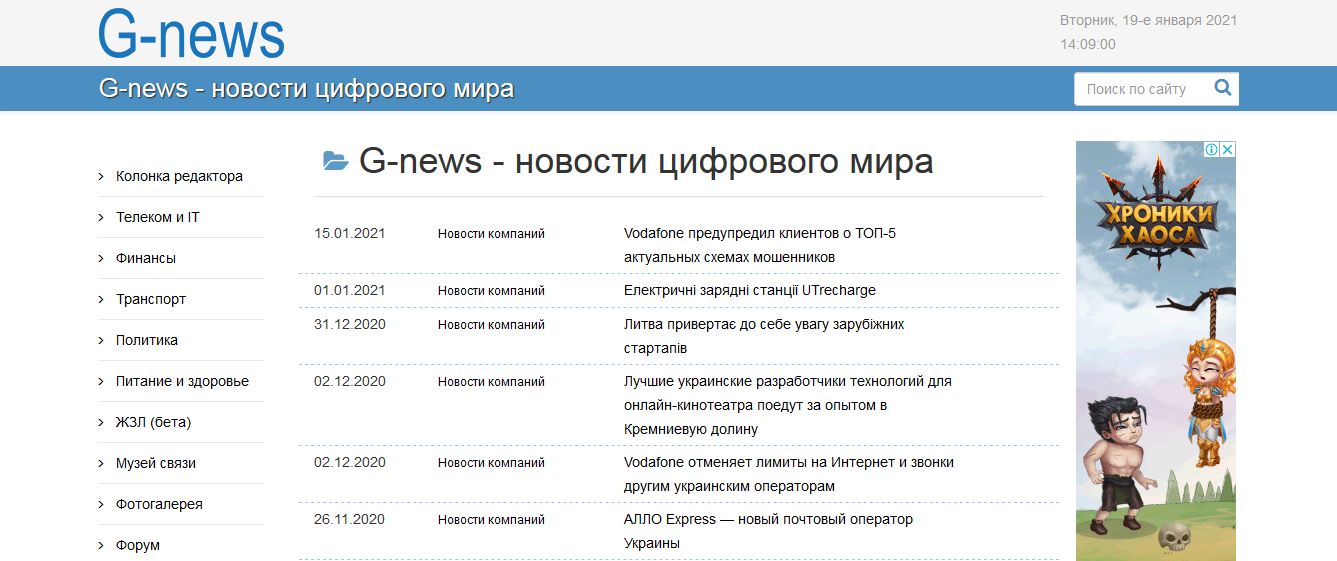Viewport: 1337px width, 561px height.
Task: Open the ad info icon on banner
Action: coord(1211,150)
